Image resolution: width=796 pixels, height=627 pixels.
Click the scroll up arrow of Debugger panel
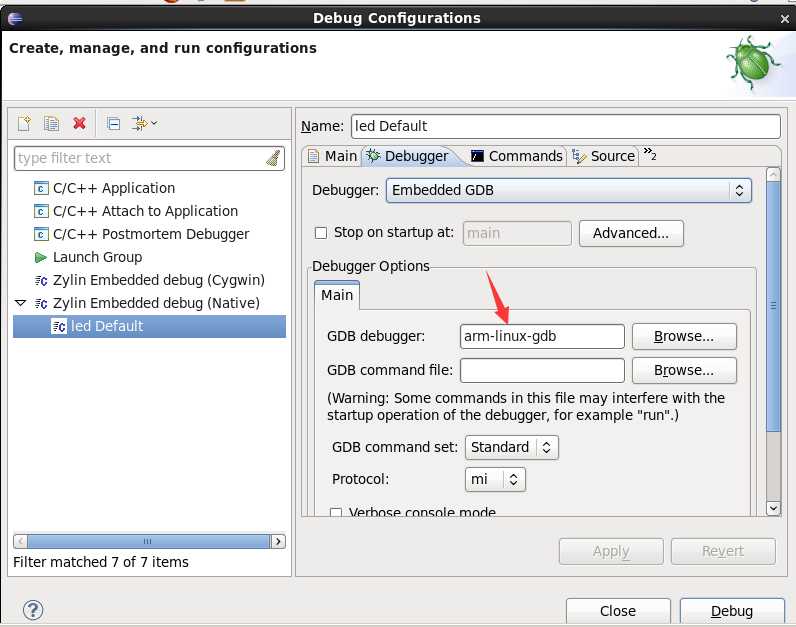tap(773, 174)
